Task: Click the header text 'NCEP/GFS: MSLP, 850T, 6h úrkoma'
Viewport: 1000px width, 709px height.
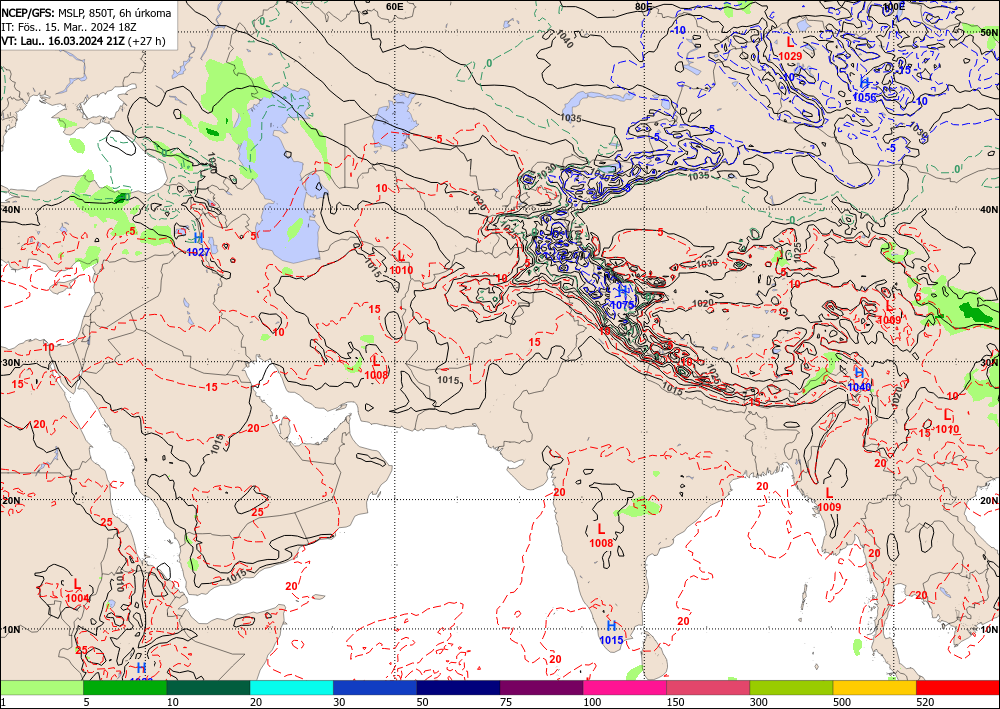Action: click(86, 13)
